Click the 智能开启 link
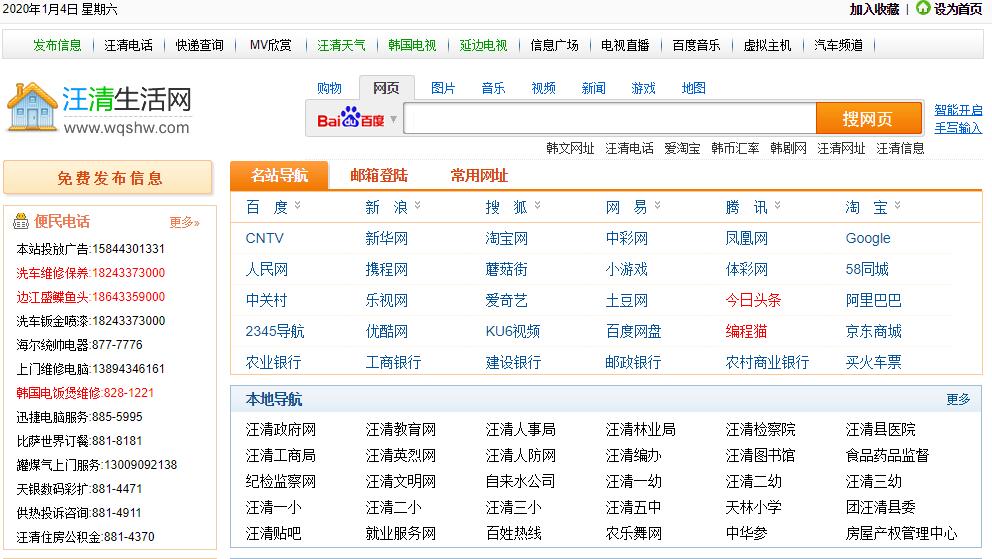The width and height of the screenshot is (992, 559). click(958, 110)
